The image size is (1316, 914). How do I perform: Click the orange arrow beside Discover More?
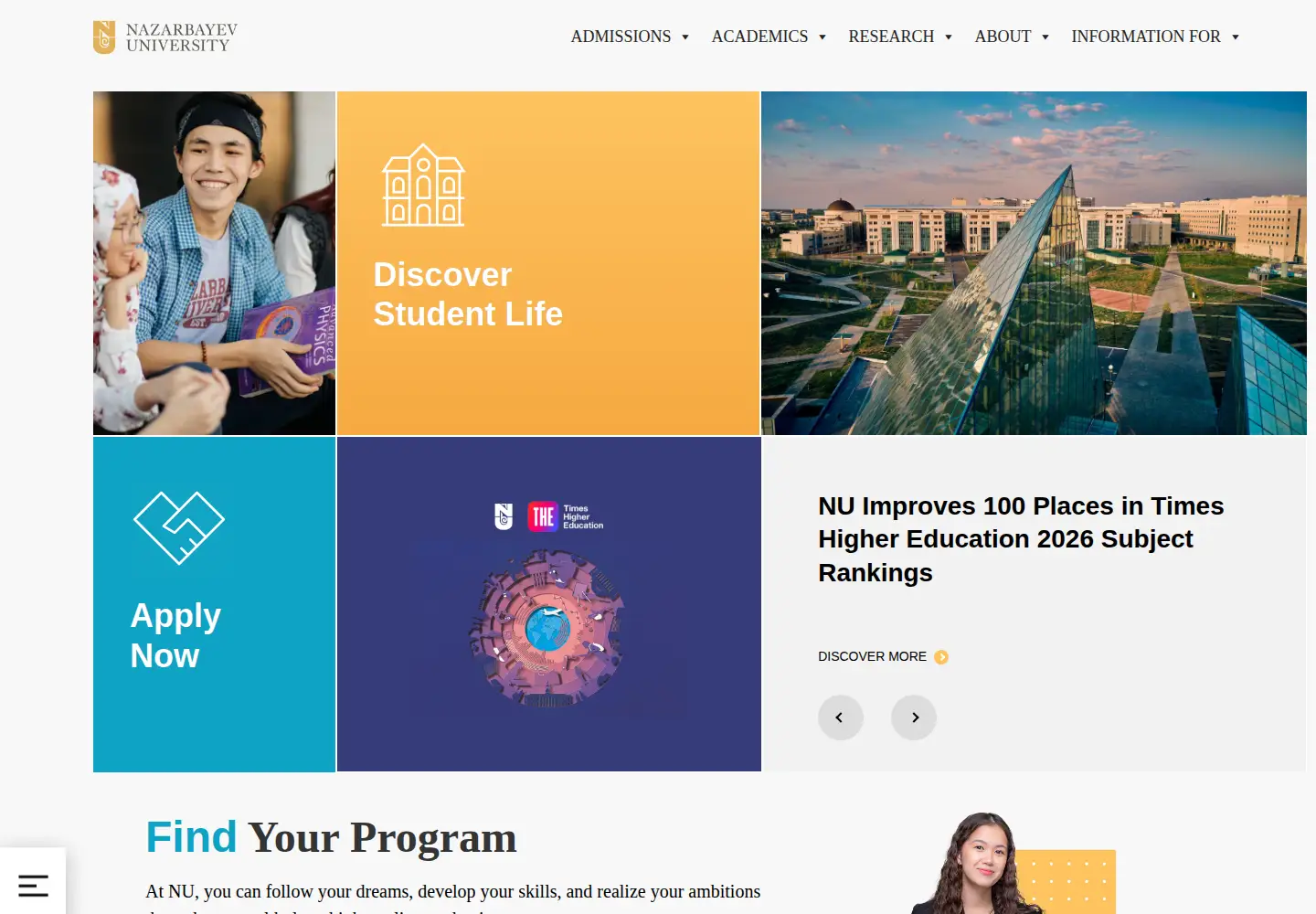click(941, 657)
